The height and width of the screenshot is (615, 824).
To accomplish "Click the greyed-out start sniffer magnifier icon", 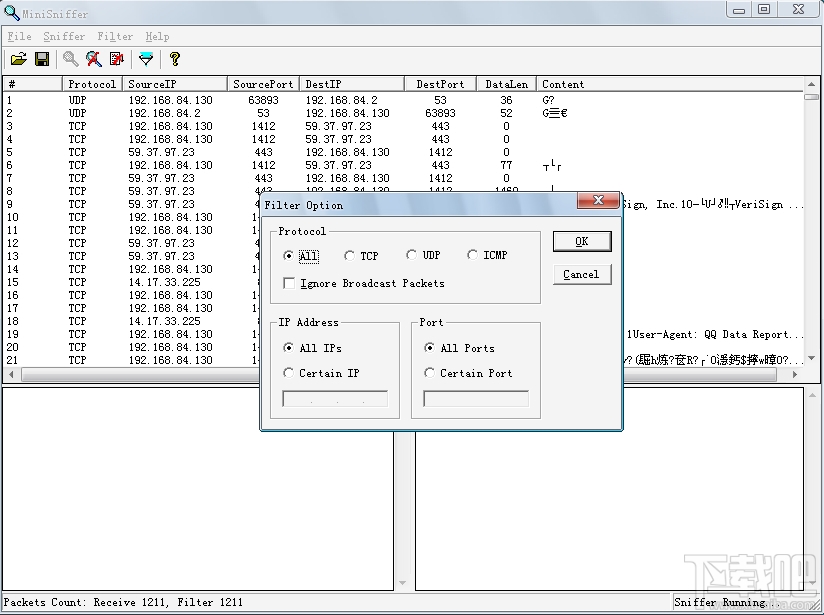I will click(x=70, y=59).
